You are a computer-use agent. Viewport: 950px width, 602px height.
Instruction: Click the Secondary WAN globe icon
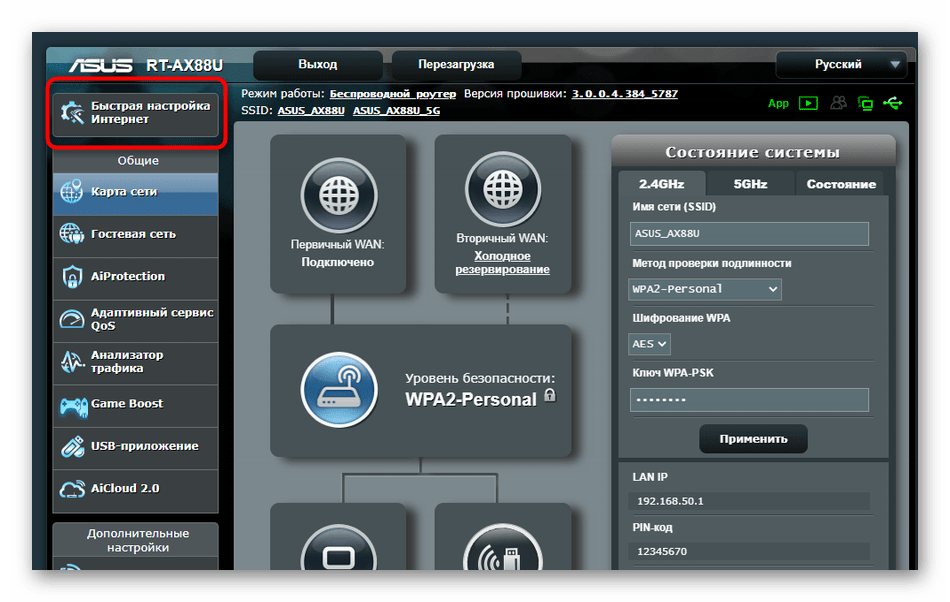(x=502, y=190)
